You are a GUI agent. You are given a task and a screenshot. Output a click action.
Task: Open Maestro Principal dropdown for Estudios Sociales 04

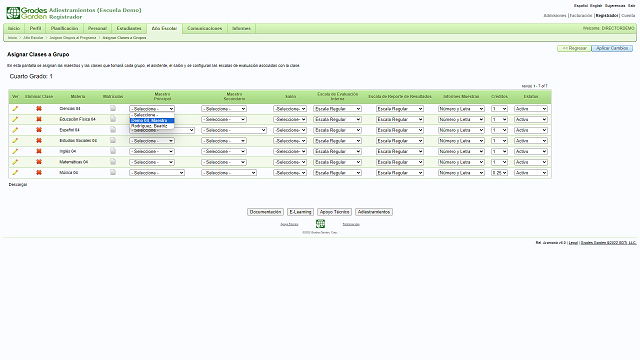[152, 141]
